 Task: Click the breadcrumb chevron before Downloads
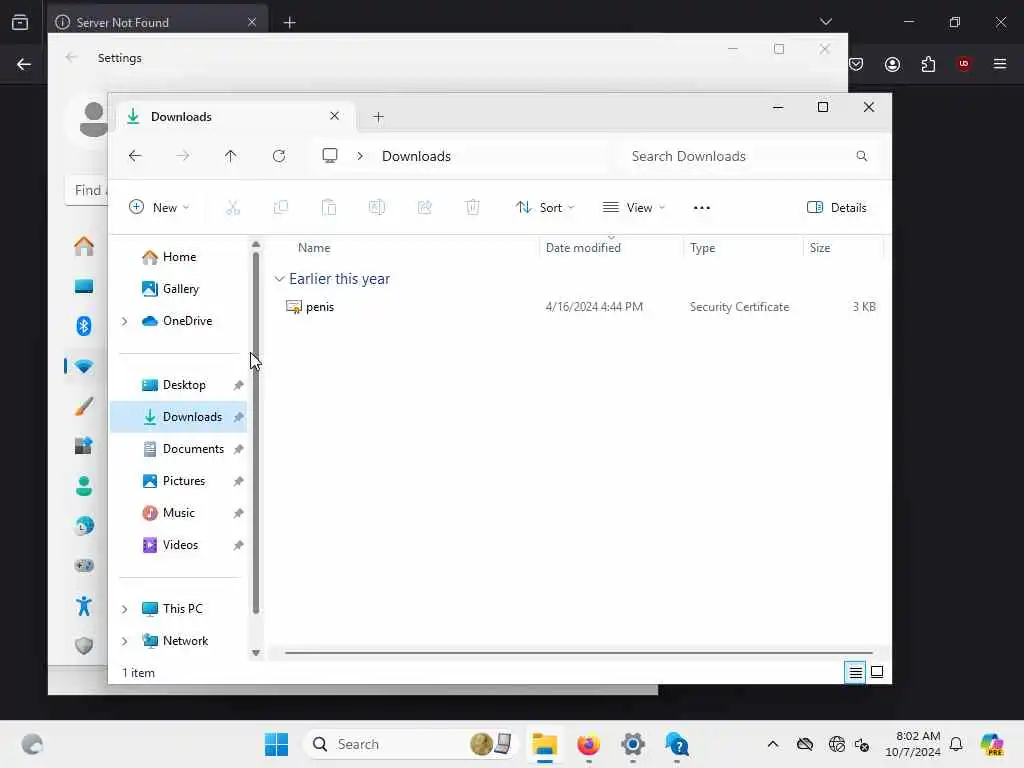360,156
